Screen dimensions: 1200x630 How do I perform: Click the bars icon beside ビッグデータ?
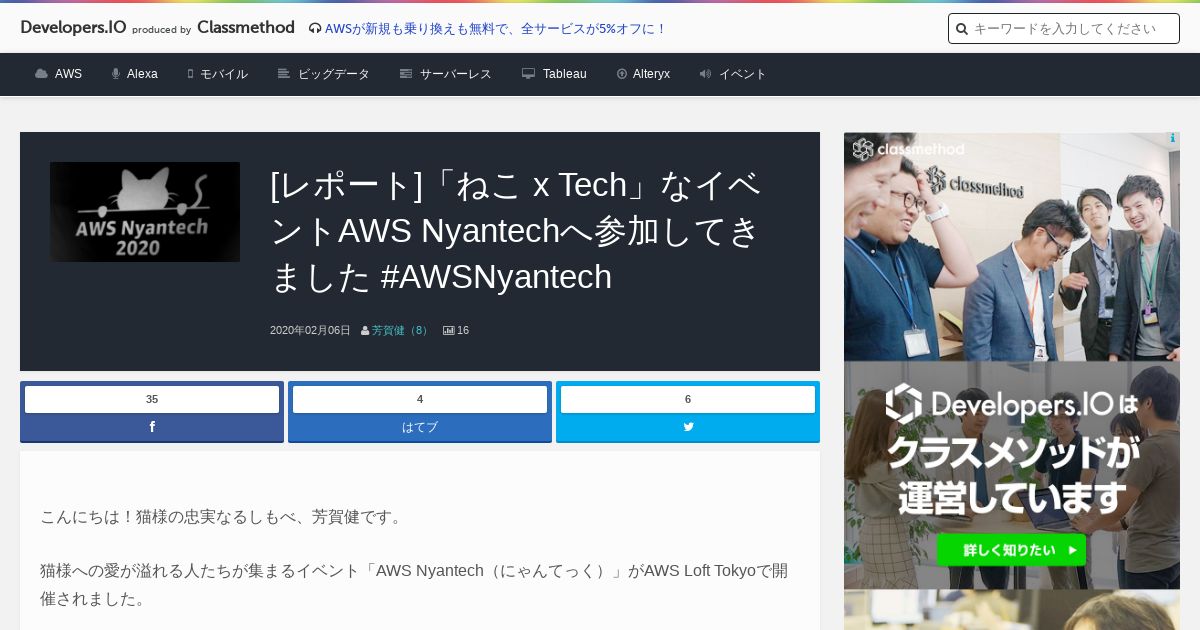(x=284, y=74)
